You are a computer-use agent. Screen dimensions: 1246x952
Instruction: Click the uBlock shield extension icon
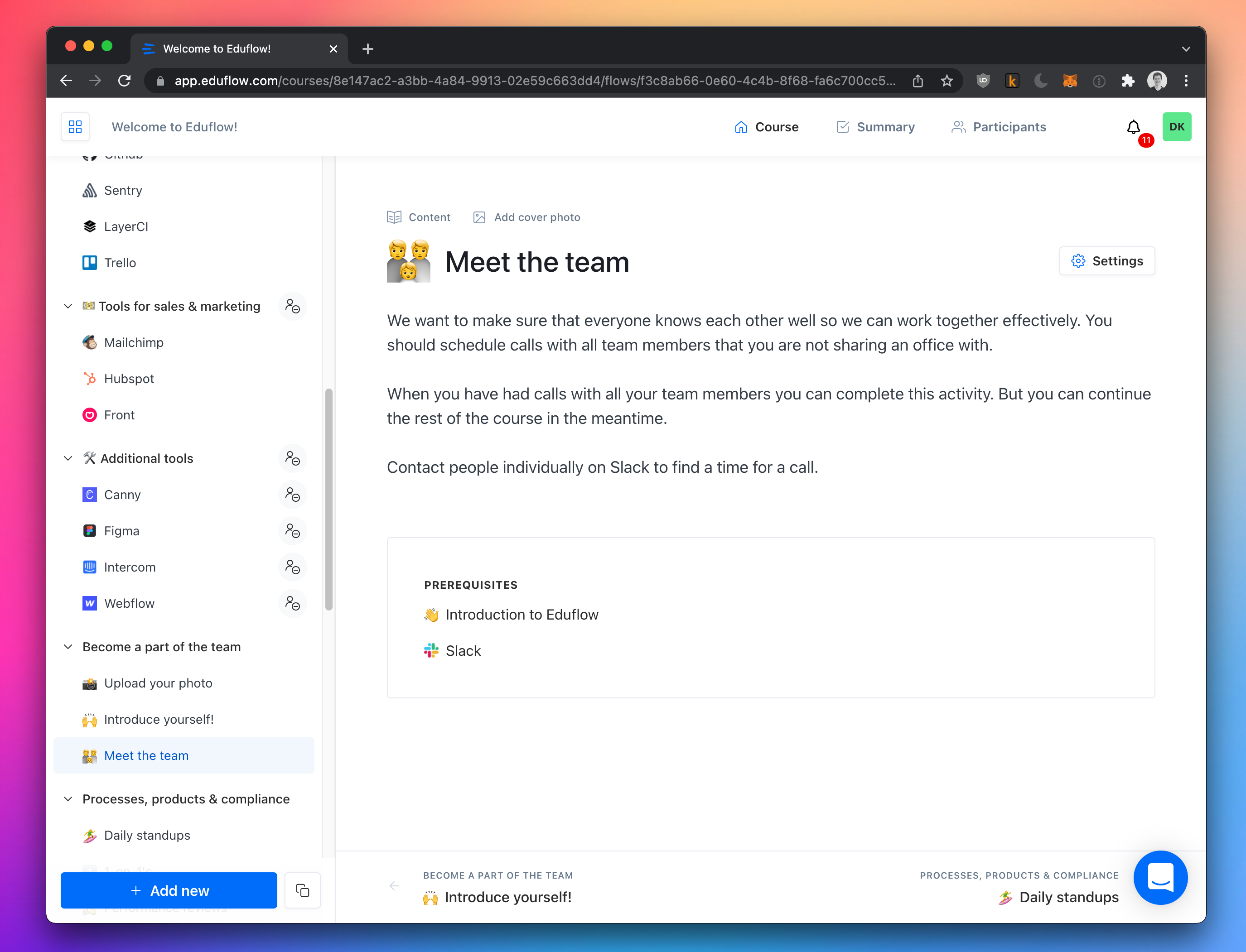(983, 81)
